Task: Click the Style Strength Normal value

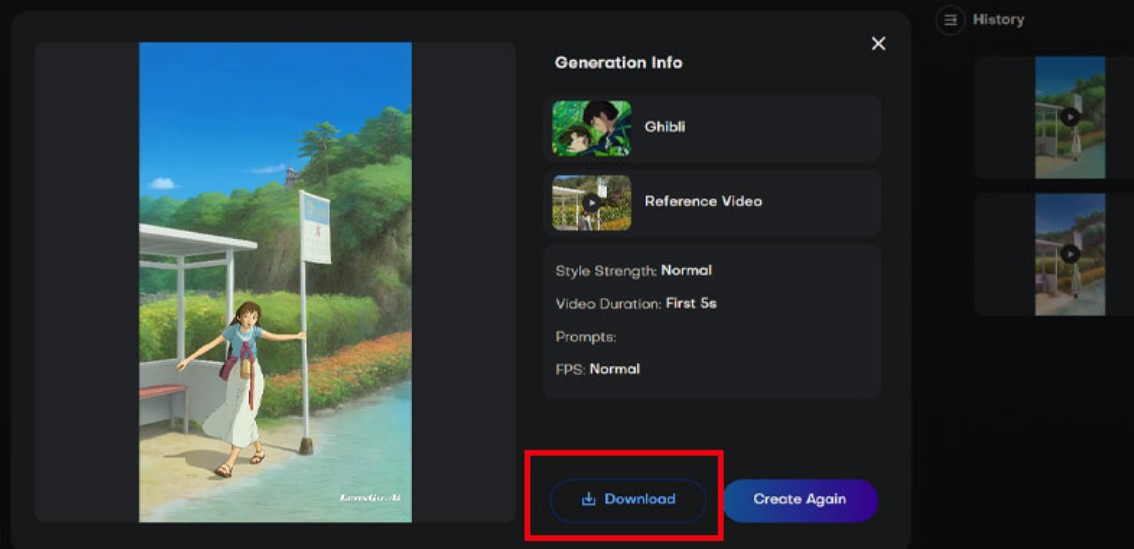Action: (686, 270)
